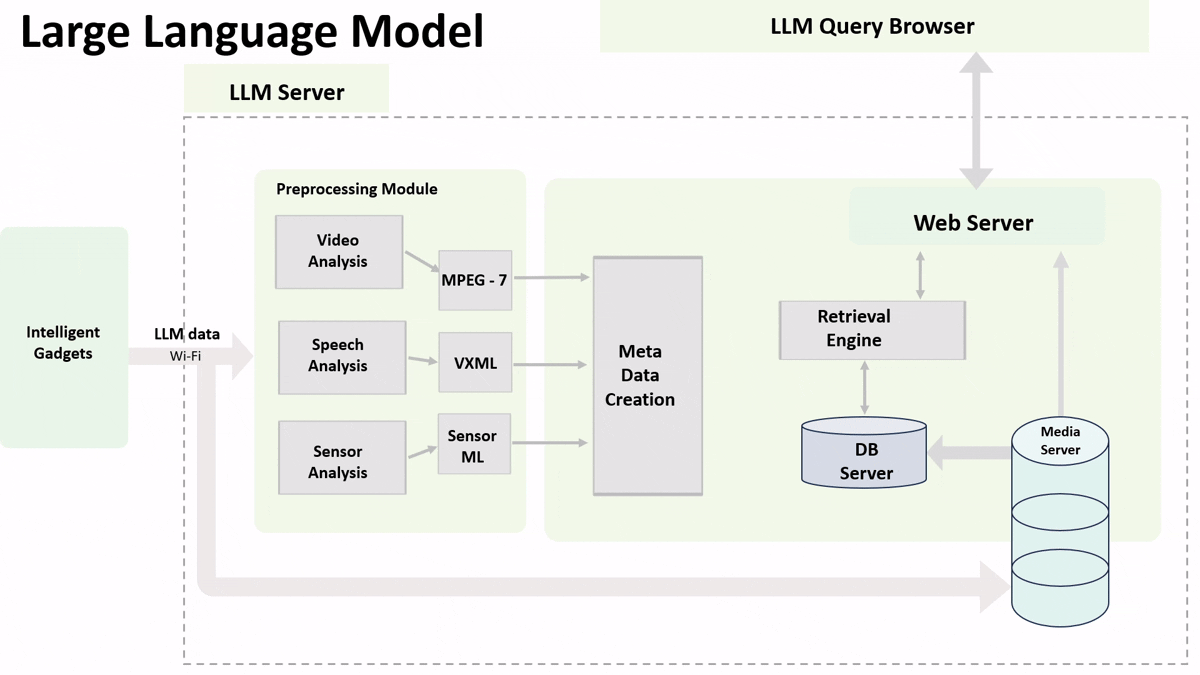This screenshot has width=1200, height=675.
Task: Select the thick arrow pointing into DB Server
Action: pyautogui.click(x=968, y=453)
